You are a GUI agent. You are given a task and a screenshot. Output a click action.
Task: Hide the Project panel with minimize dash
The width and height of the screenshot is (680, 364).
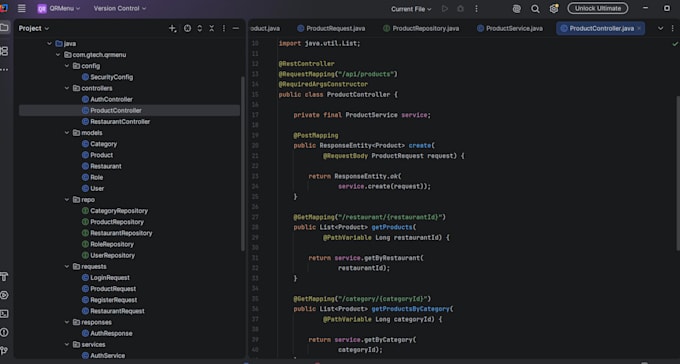pos(235,28)
